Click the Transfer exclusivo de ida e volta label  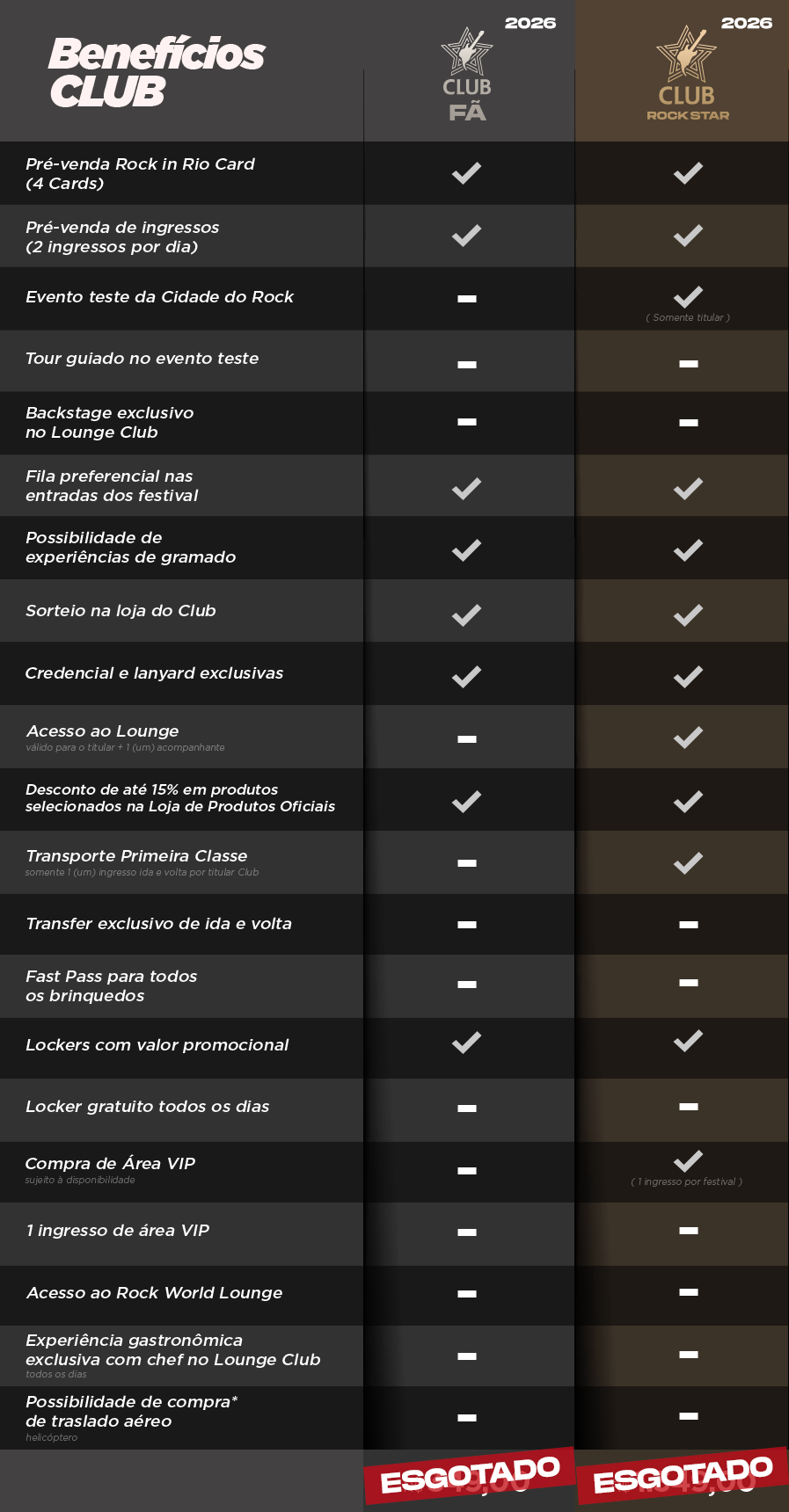(x=158, y=924)
